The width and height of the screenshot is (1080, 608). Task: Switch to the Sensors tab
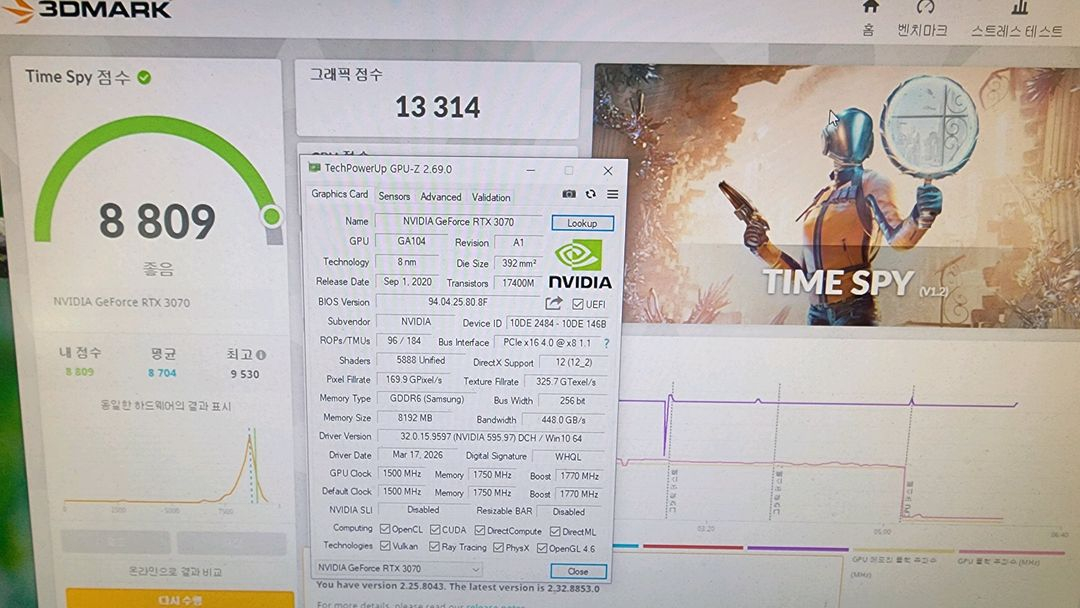coord(394,196)
